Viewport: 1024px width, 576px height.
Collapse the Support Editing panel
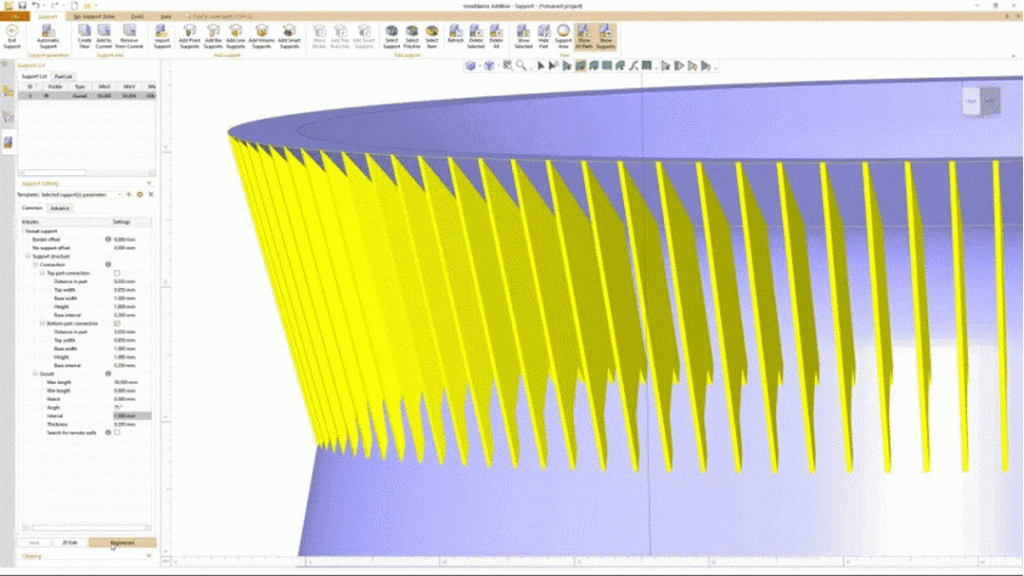click(149, 183)
